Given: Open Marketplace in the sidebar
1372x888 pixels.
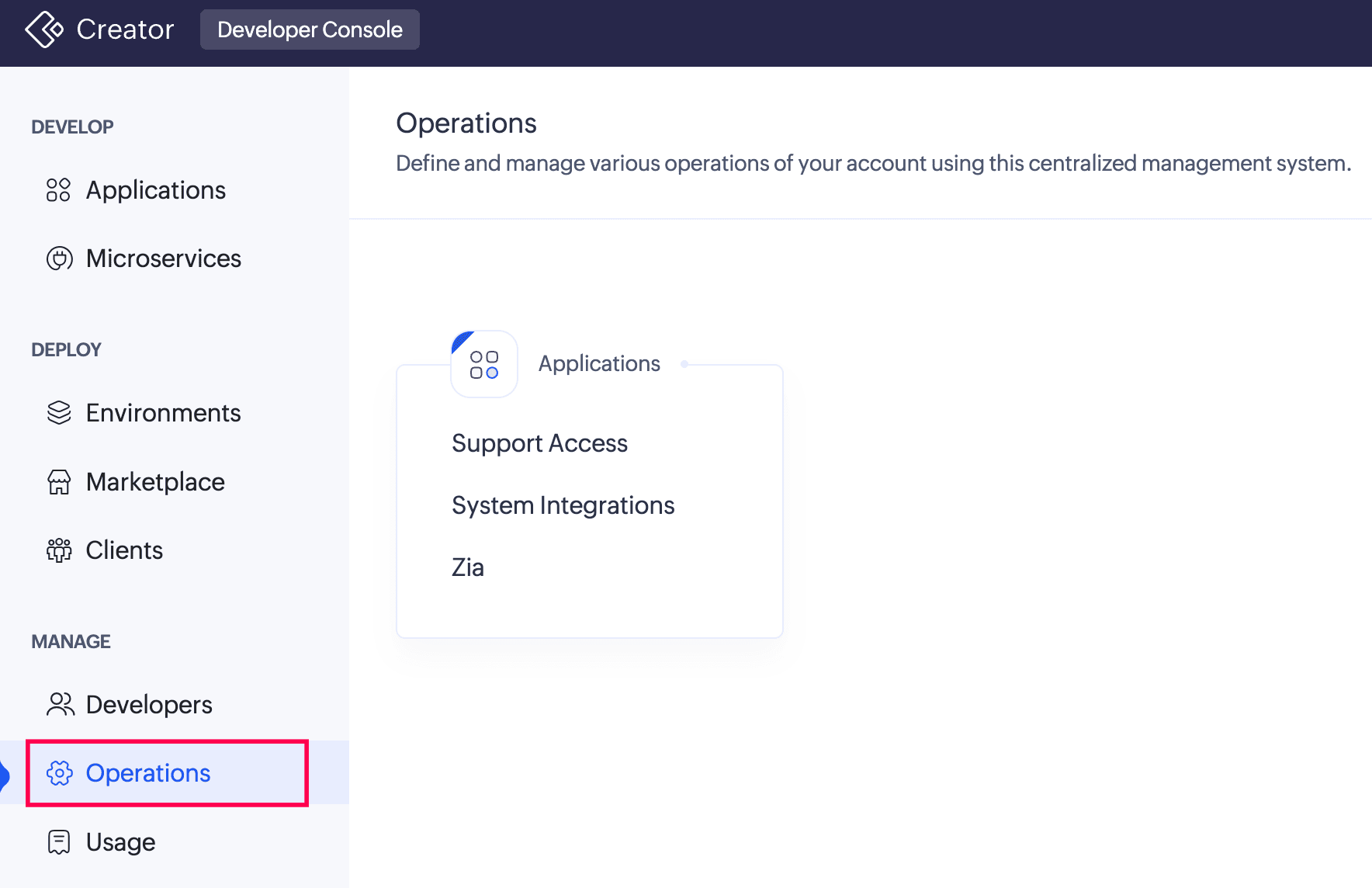Looking at the screenshot, I should 155,482.
